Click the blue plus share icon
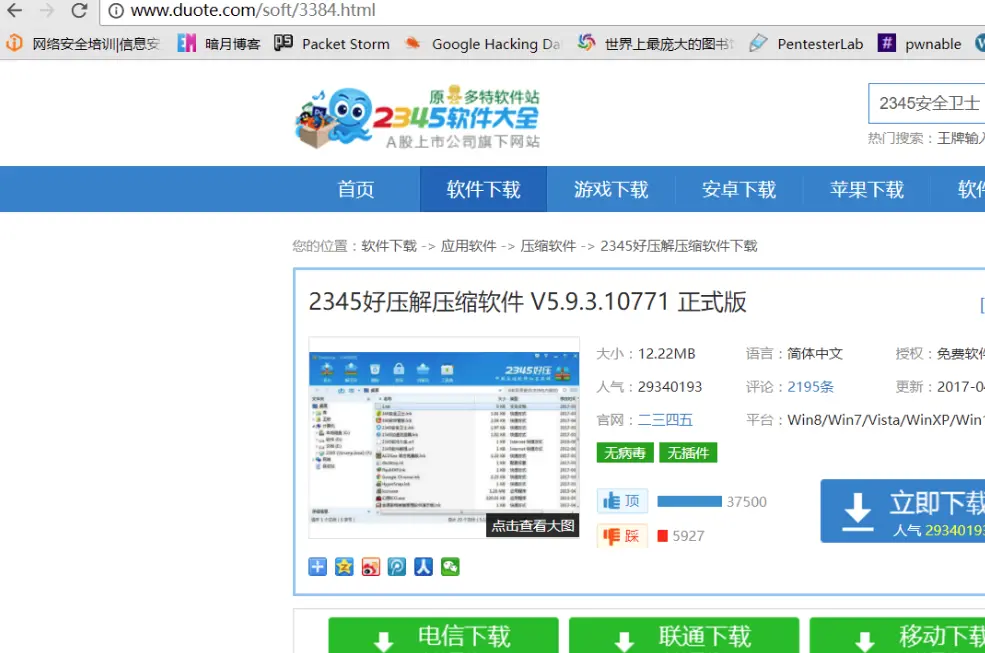The width and height of the screenshot is (985, 653). pos(317,566)
